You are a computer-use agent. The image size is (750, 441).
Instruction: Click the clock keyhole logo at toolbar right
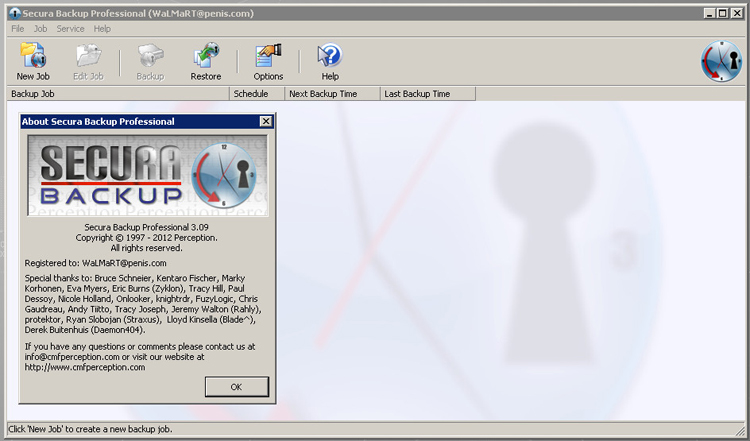(721, 61)
